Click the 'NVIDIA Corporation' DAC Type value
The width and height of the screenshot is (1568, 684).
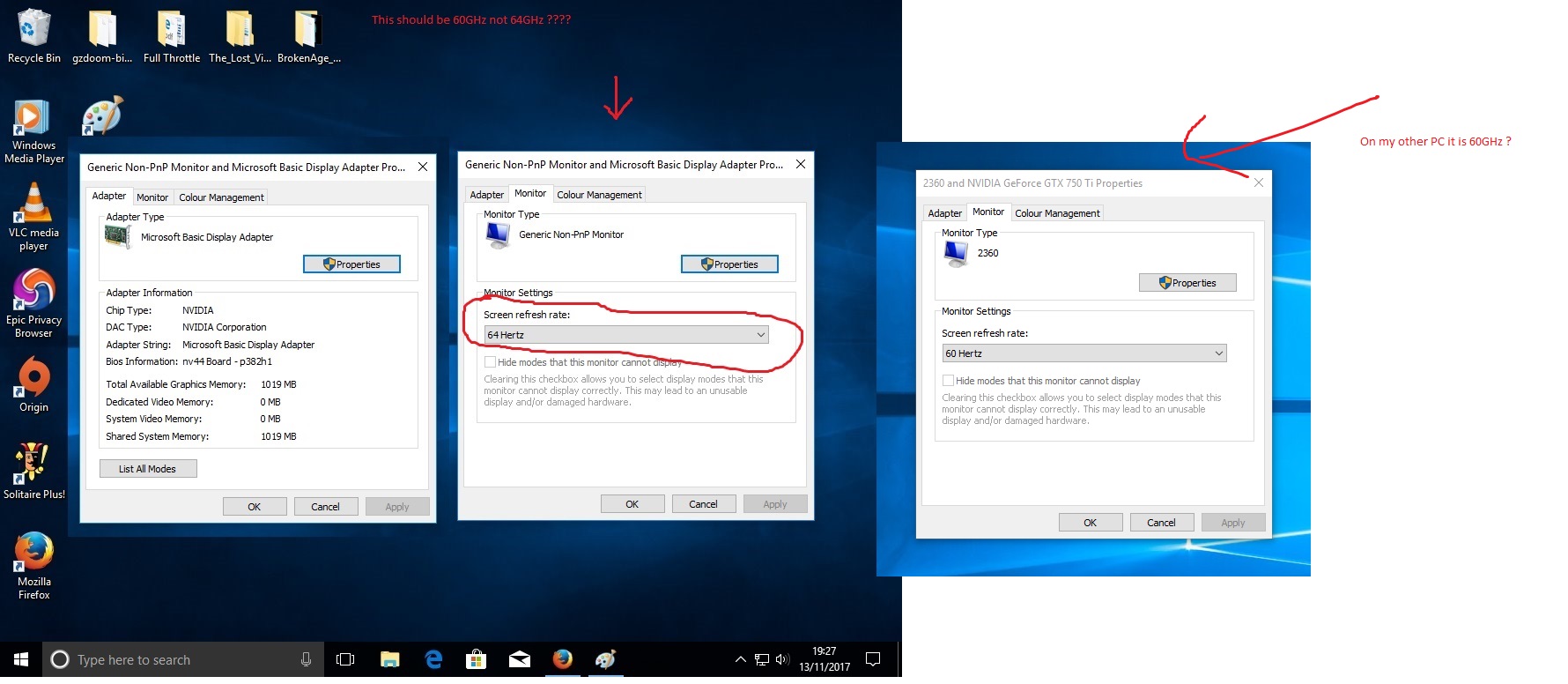point(225,327)
